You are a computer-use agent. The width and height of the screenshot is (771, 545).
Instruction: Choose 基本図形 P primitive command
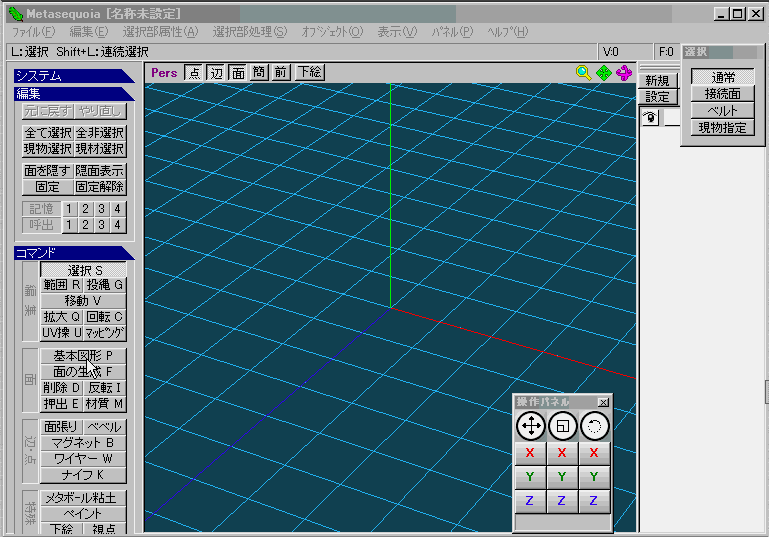(83, 355)
